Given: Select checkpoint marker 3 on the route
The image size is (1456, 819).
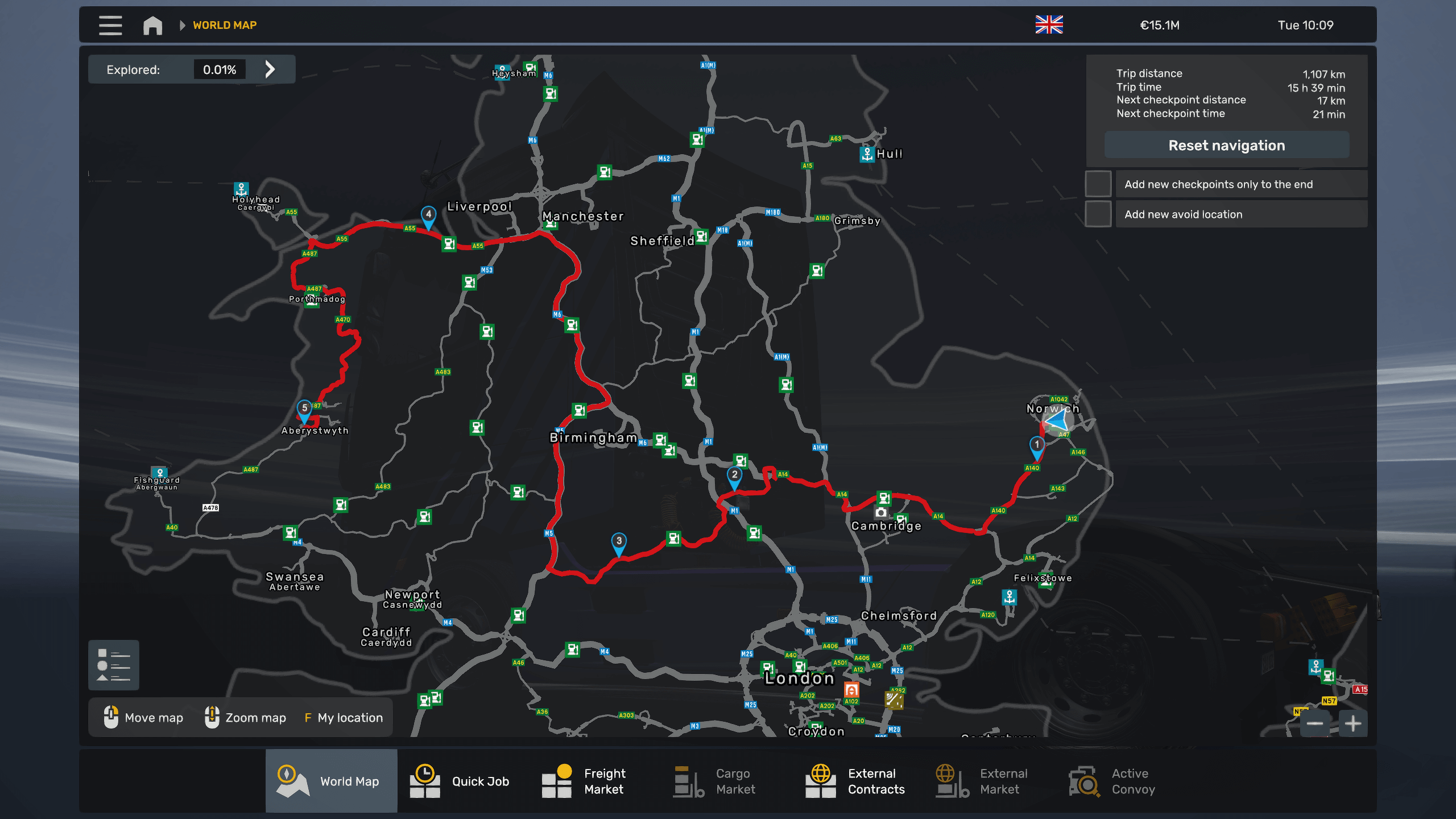Looking at the screenshot, I should click(619, 542).
